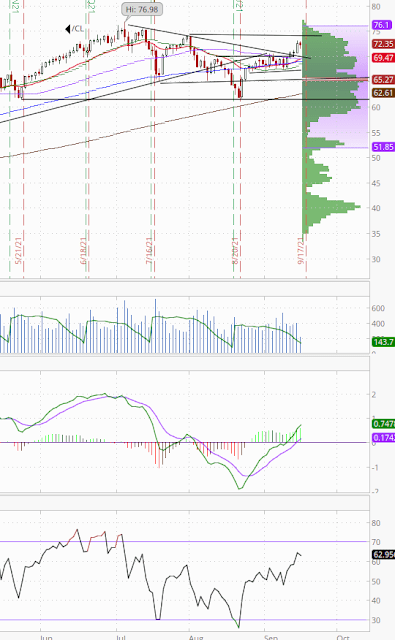Click the 143.7 volume value label

383,342
